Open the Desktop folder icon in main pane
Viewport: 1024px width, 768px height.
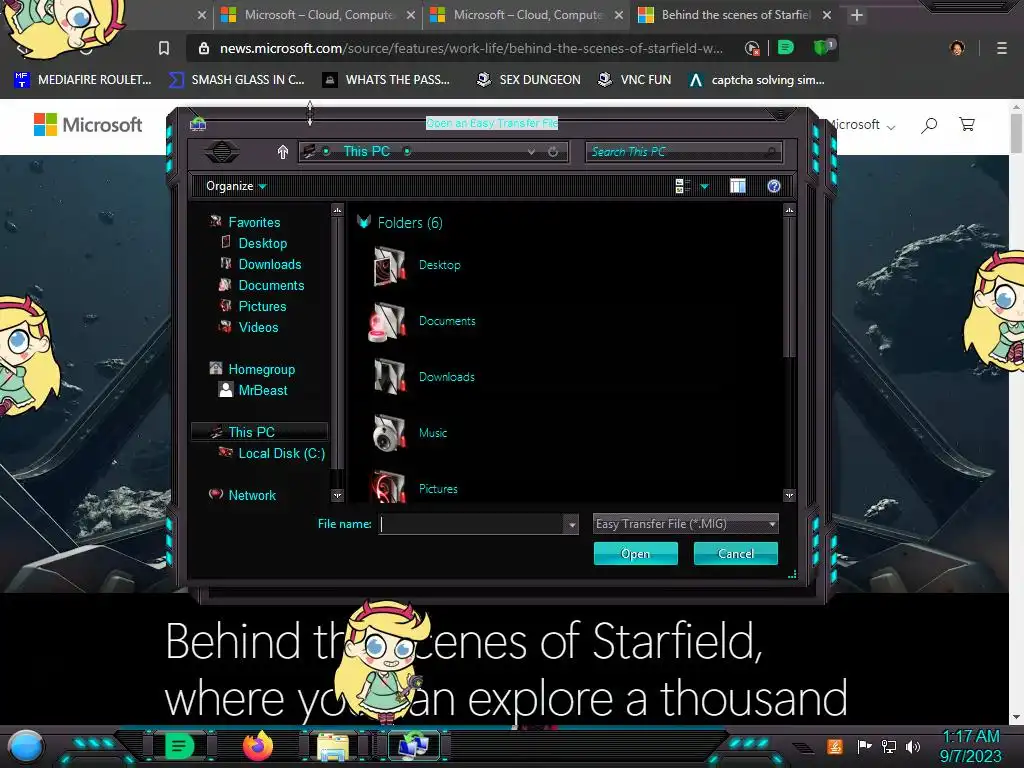[390, 265]
